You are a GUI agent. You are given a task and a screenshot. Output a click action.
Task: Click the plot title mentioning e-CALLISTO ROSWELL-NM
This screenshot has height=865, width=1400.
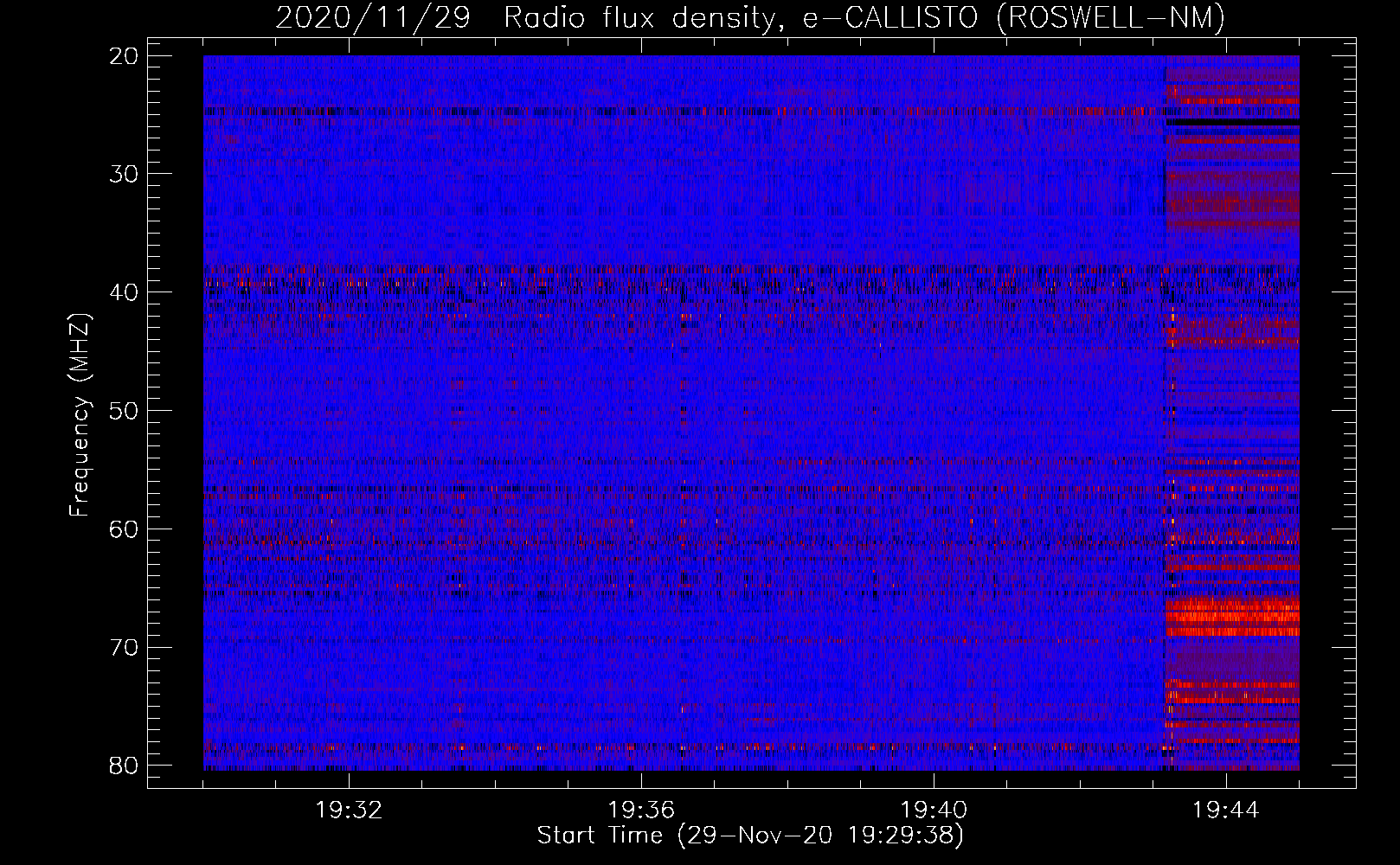pos(750,17)
